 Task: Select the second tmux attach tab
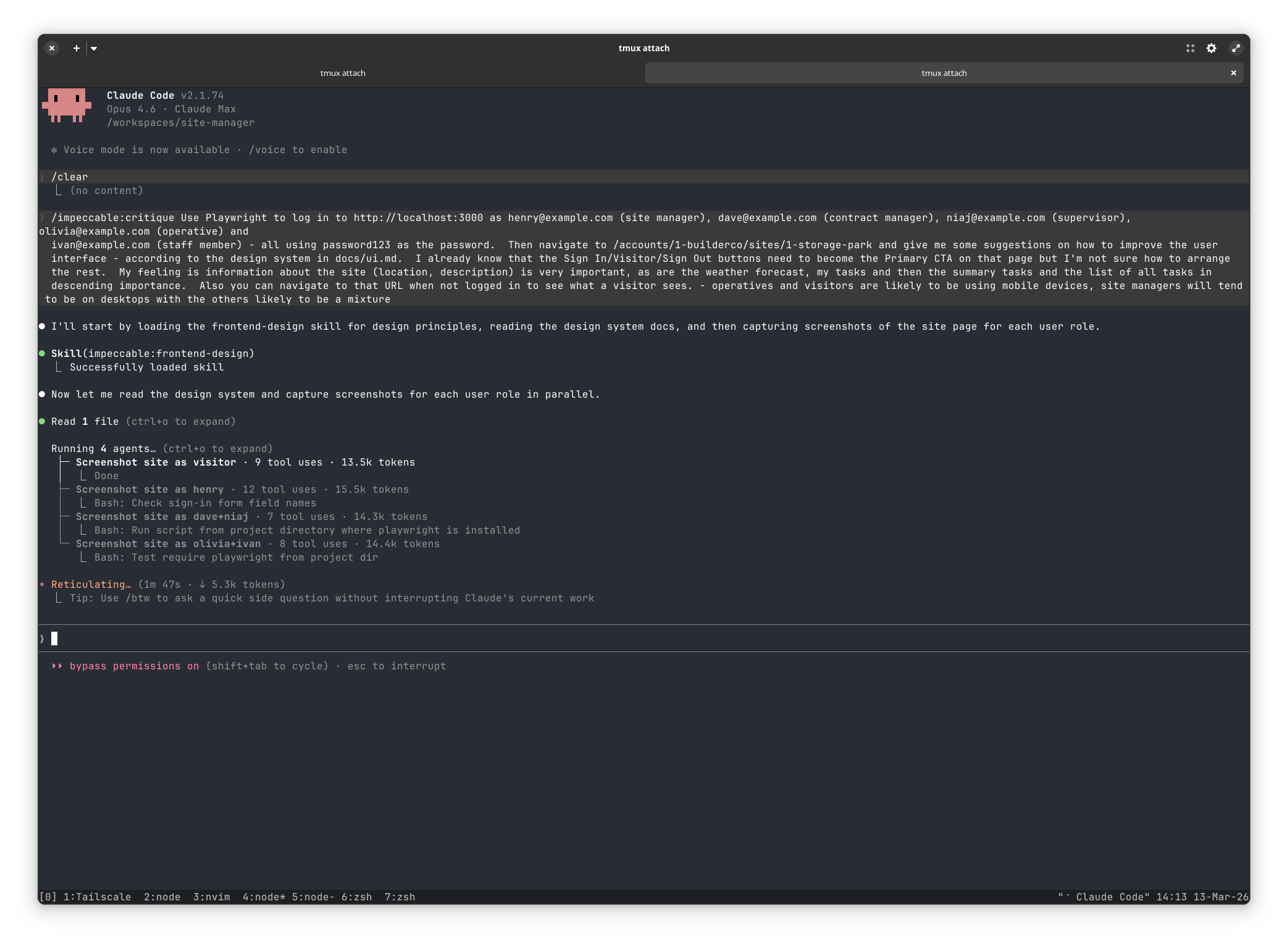click(943, 73)
